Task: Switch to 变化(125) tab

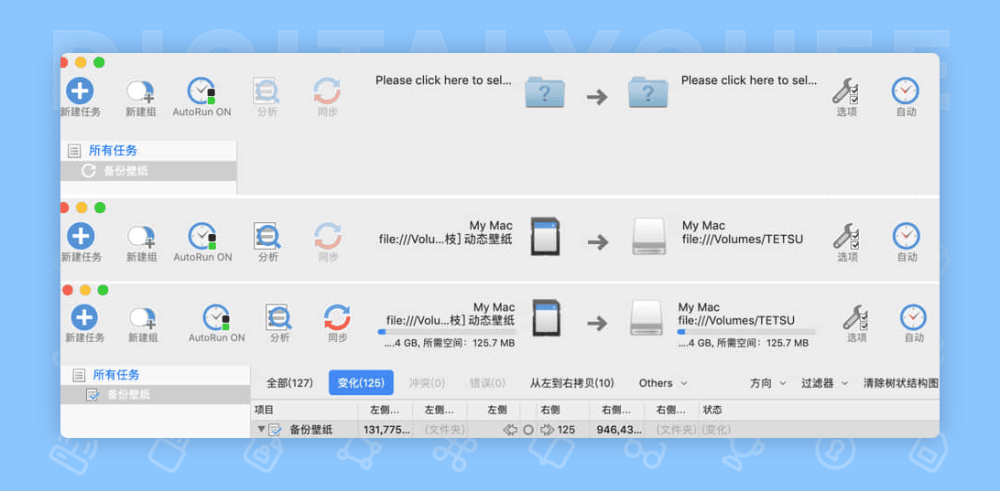Action: 361,383
